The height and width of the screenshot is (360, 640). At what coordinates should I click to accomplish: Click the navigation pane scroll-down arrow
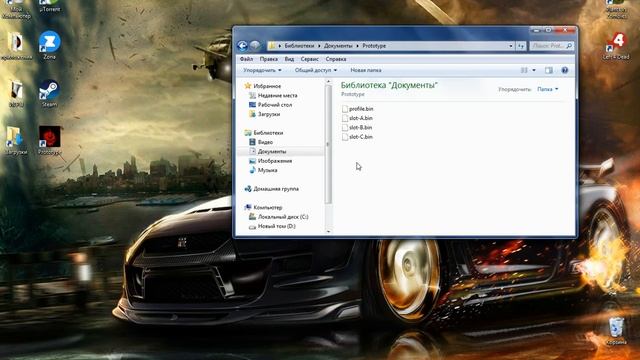(x=328, y=231)
